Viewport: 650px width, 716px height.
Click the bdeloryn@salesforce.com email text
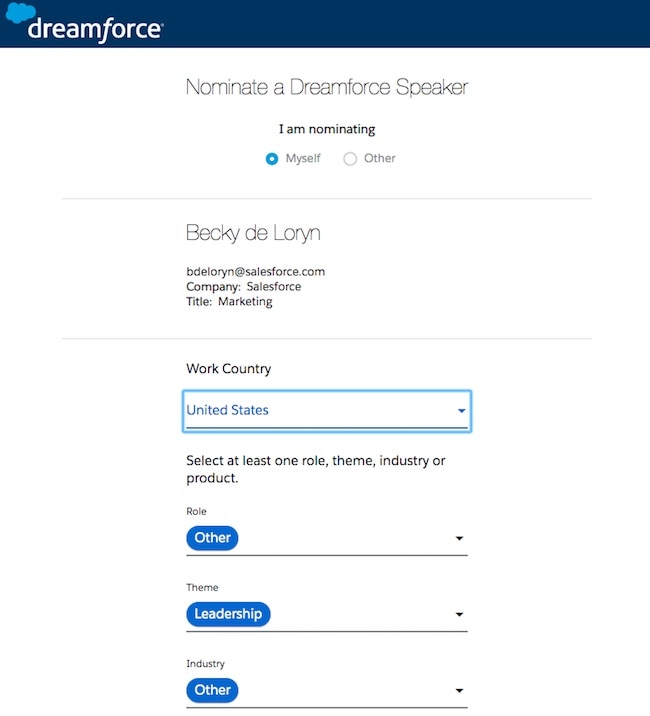[255, 271]
